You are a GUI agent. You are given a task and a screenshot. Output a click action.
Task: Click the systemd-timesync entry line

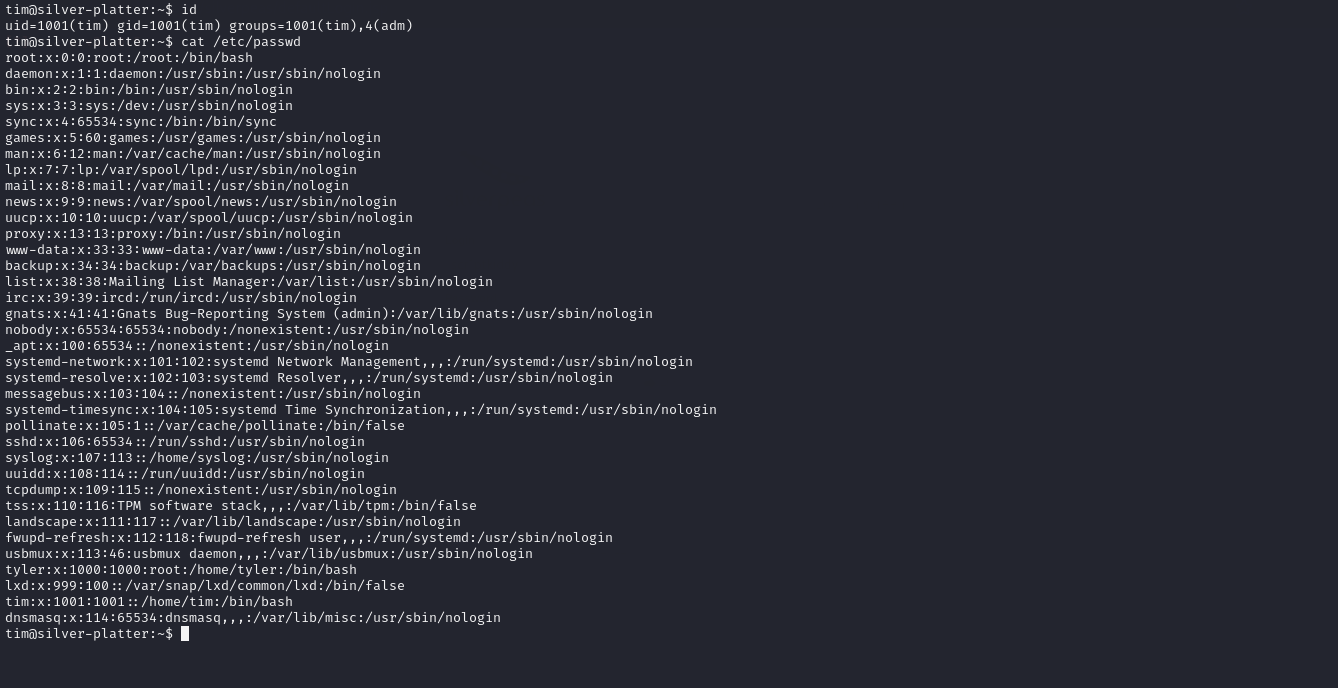(361, 409)
